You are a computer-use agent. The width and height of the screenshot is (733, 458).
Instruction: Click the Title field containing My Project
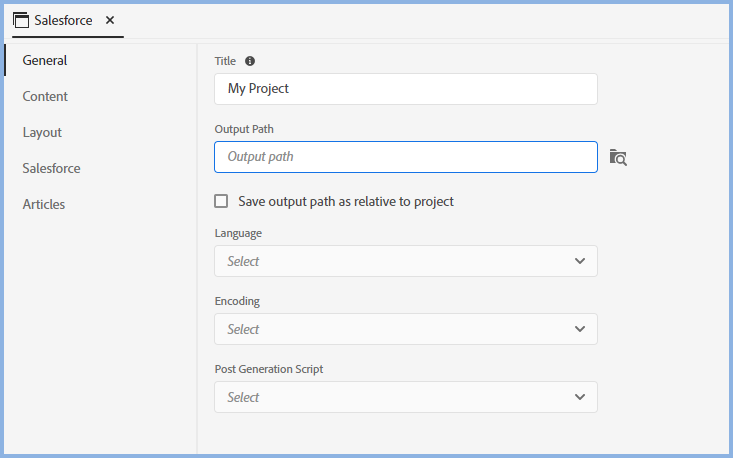[405, 89]
